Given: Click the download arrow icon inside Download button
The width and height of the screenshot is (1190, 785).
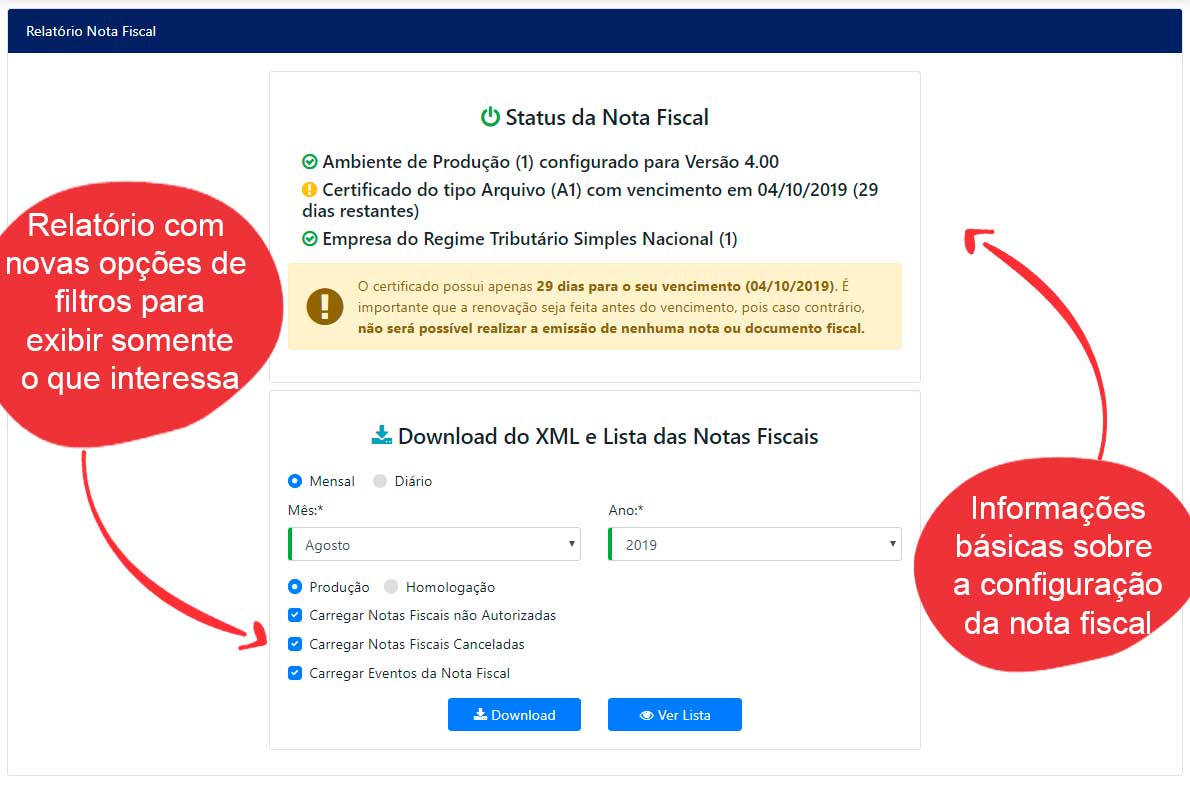Looking at the screenshot, I should [480, 714].
